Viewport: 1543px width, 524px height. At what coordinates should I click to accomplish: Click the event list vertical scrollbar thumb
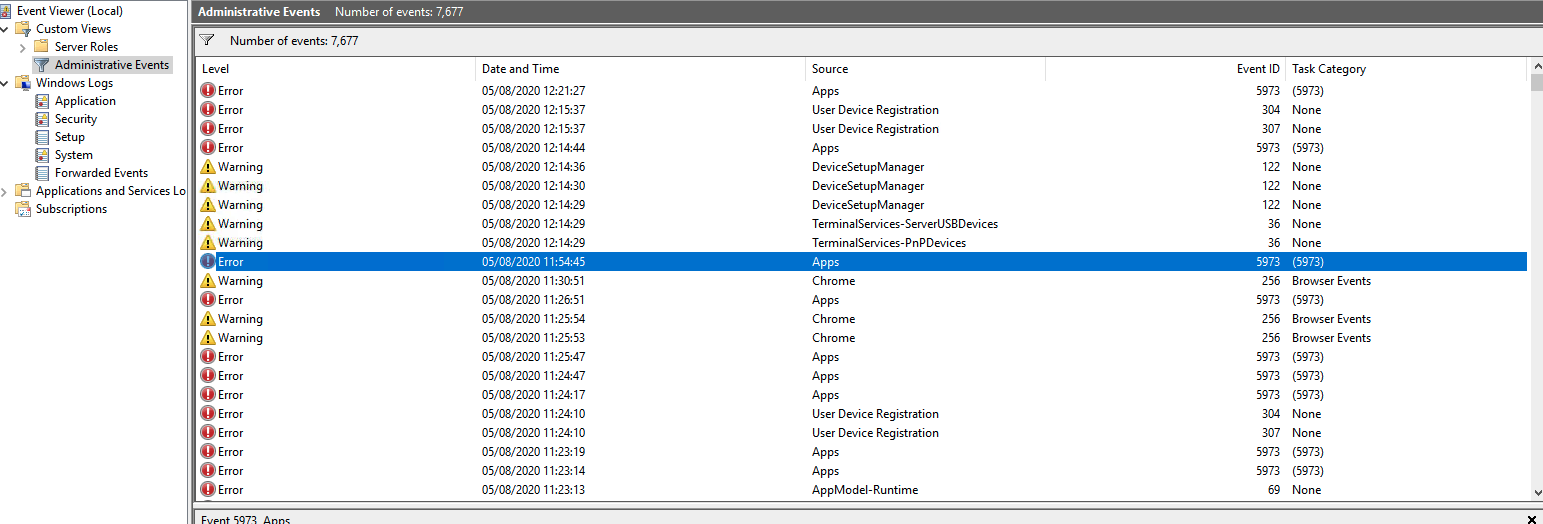(x=1535, y=83)
